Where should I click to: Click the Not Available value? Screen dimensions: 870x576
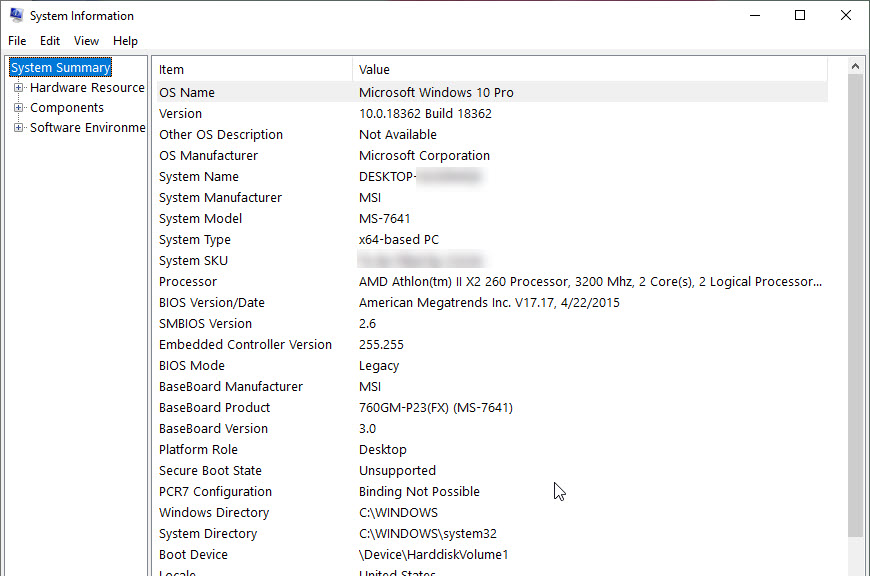[x=398, y=135]
